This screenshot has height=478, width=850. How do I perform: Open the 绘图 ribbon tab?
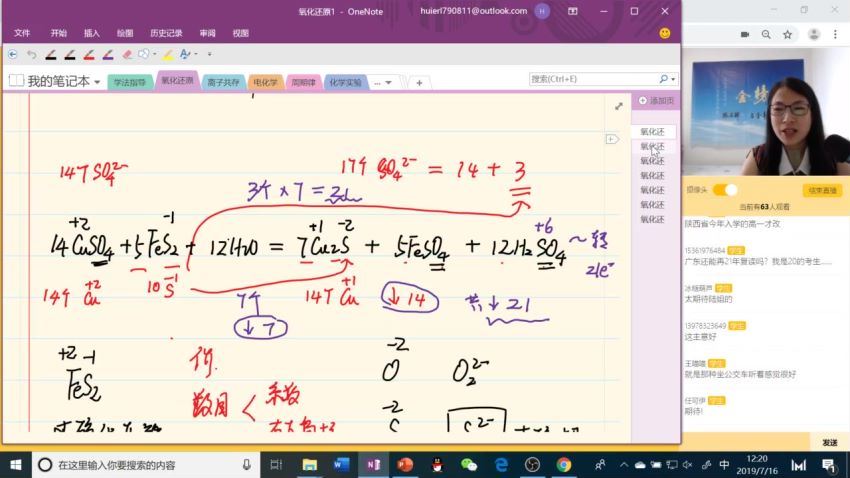(x=125, y=33)
